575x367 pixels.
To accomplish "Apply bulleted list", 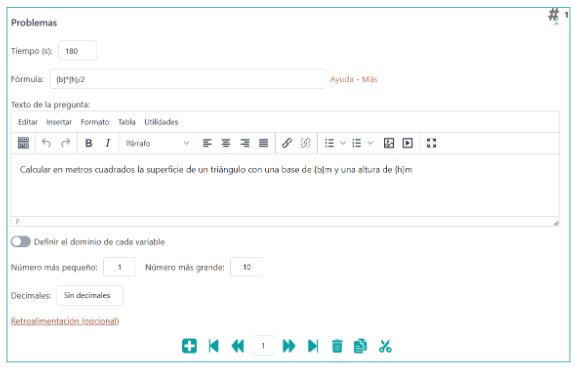I will (x=329, y=143).
